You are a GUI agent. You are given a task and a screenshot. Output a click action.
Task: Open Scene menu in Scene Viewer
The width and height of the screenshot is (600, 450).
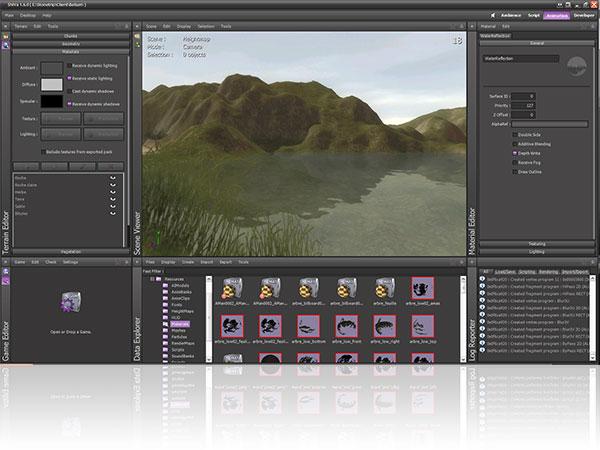coord(152,26)
